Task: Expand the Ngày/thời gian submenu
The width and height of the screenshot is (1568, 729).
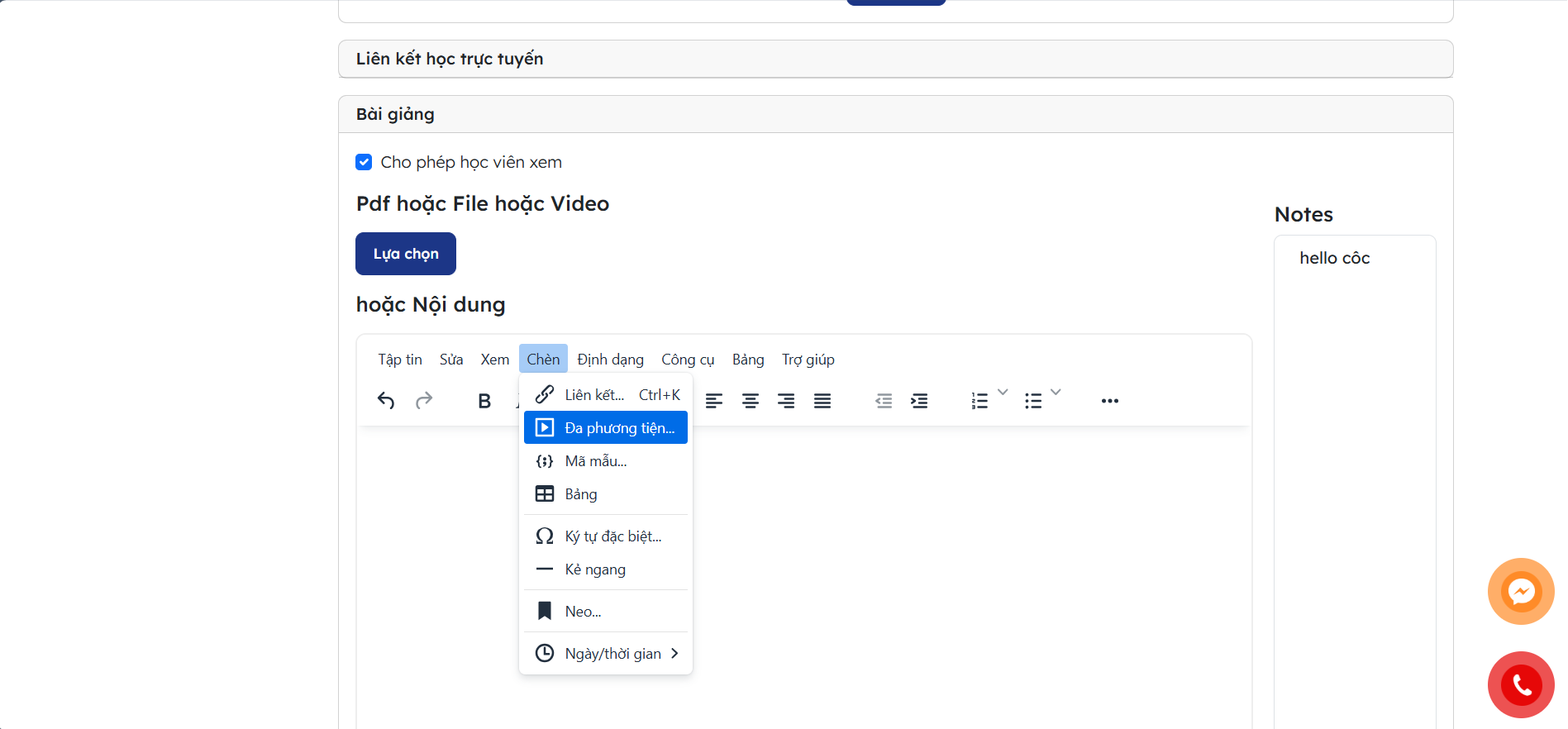Action: pos(606,654)
